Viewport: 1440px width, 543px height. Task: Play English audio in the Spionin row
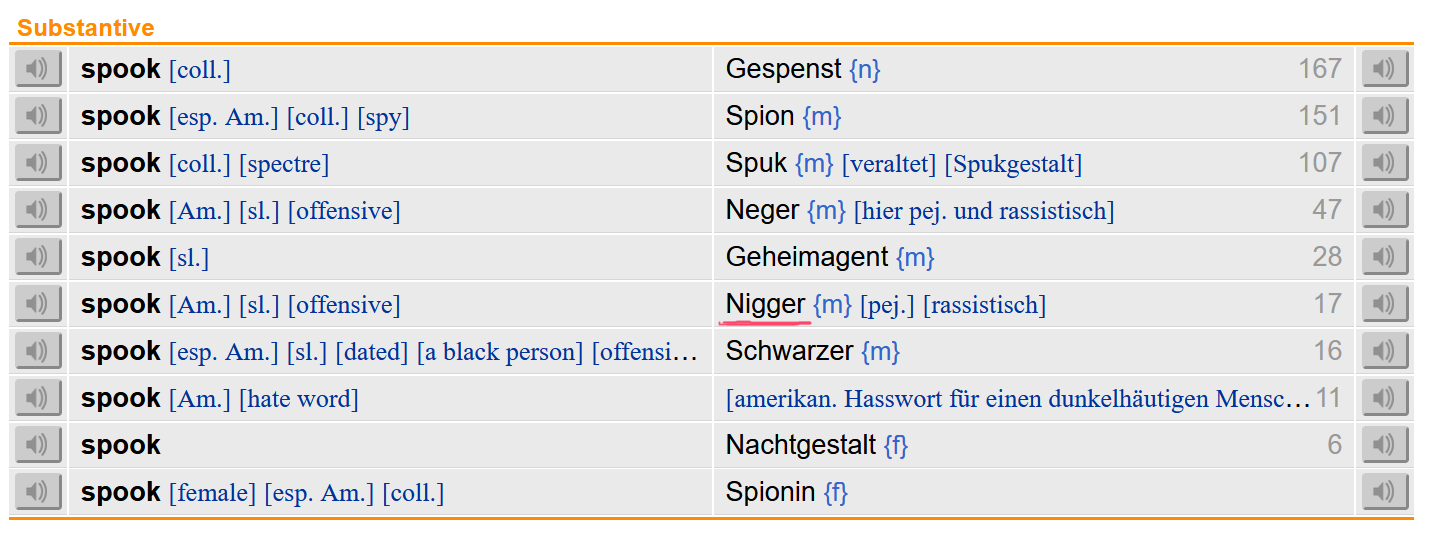coord(38,492)
